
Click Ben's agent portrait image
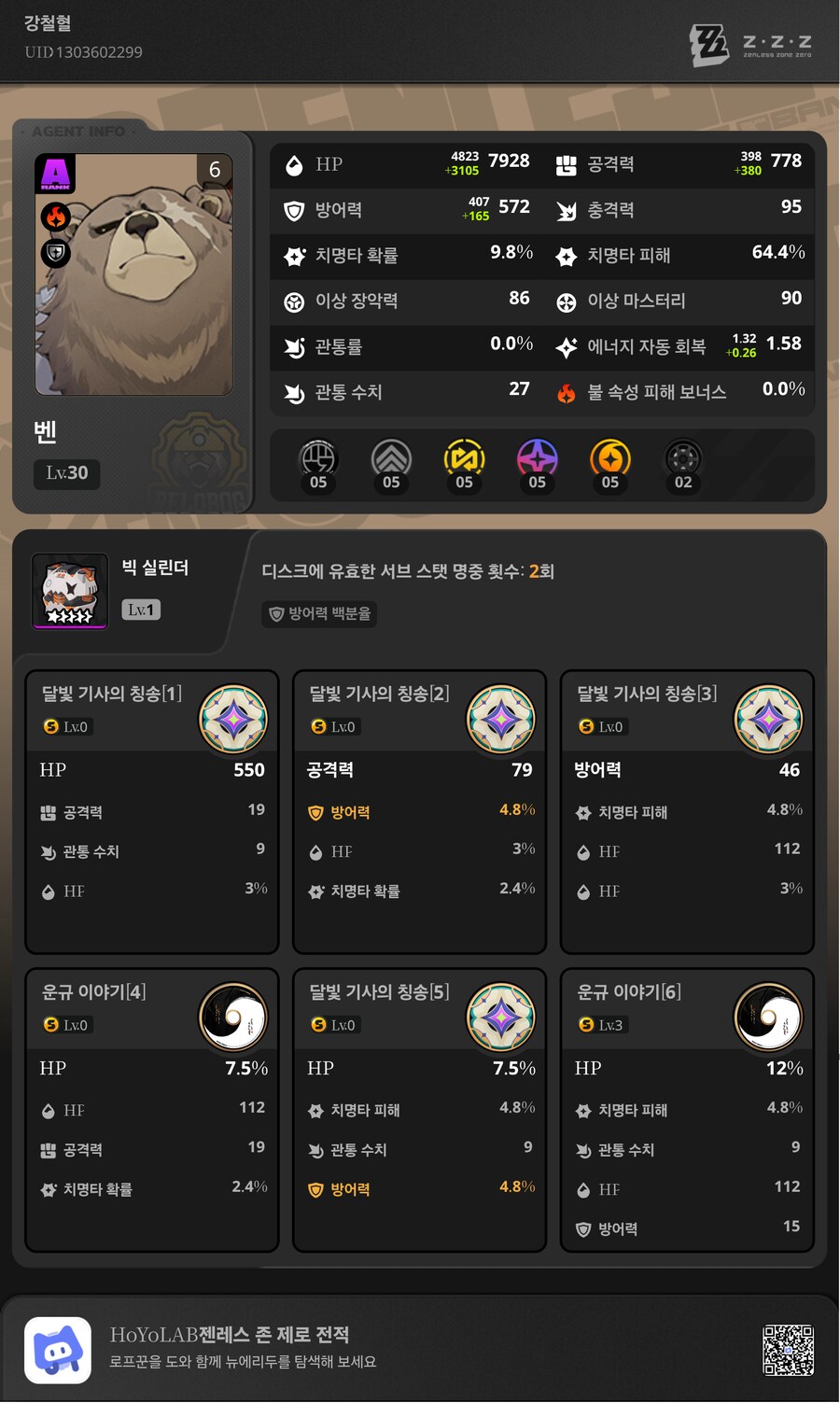[133, 274]
